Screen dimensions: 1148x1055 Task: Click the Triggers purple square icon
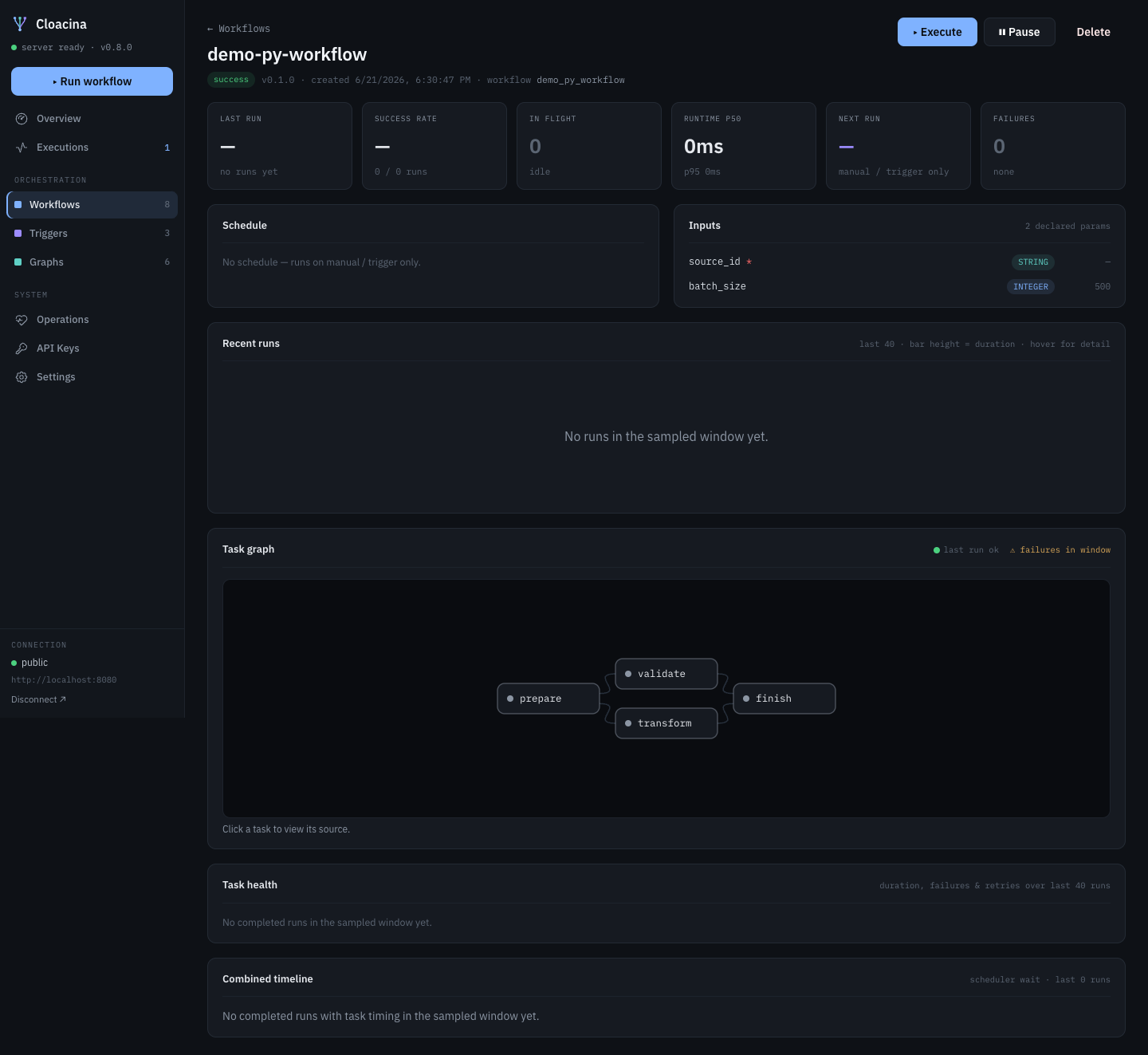click(x=18, y=234)
